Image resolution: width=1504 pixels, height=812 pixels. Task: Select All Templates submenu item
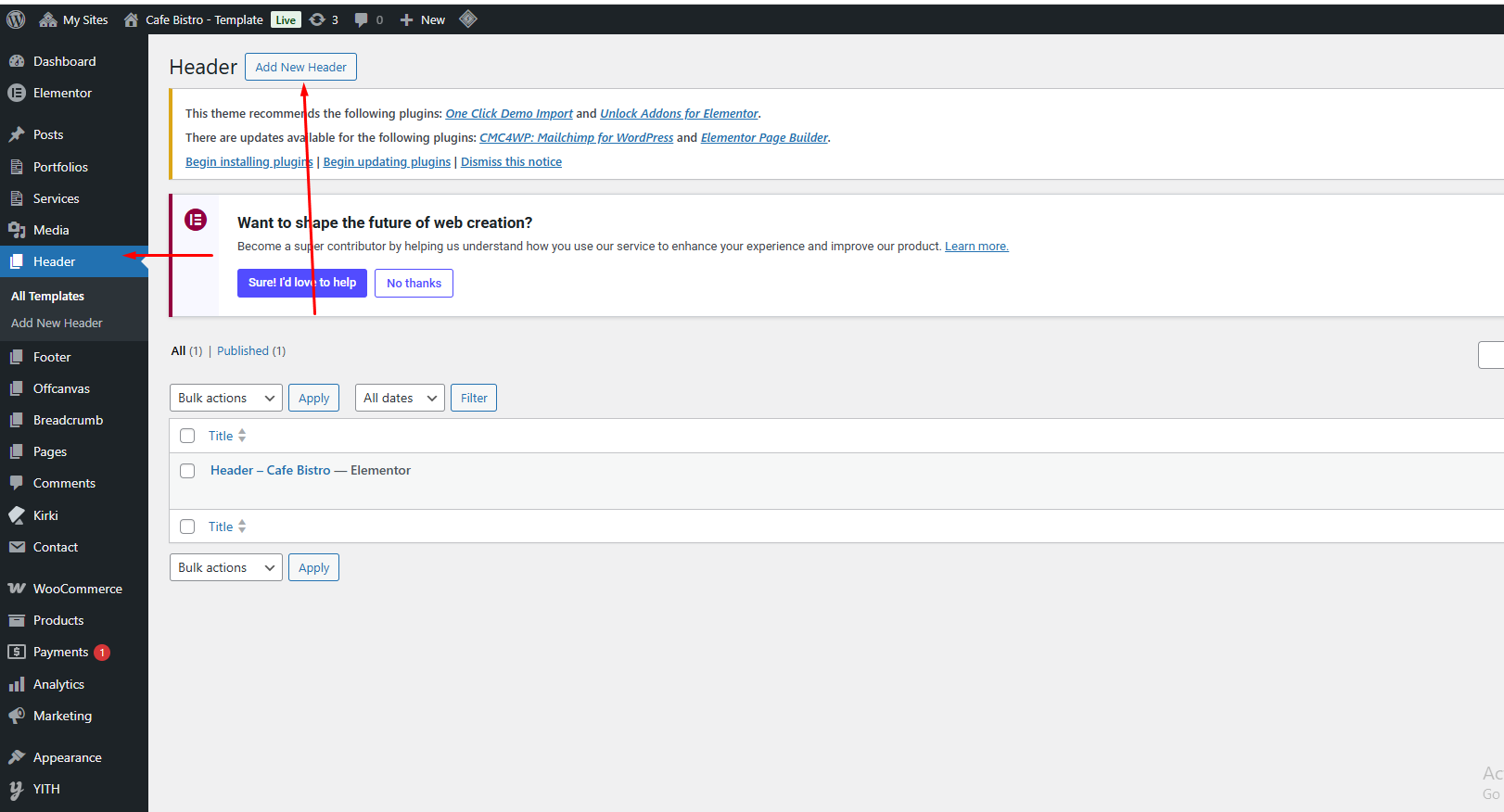click(x=47, y=296)
